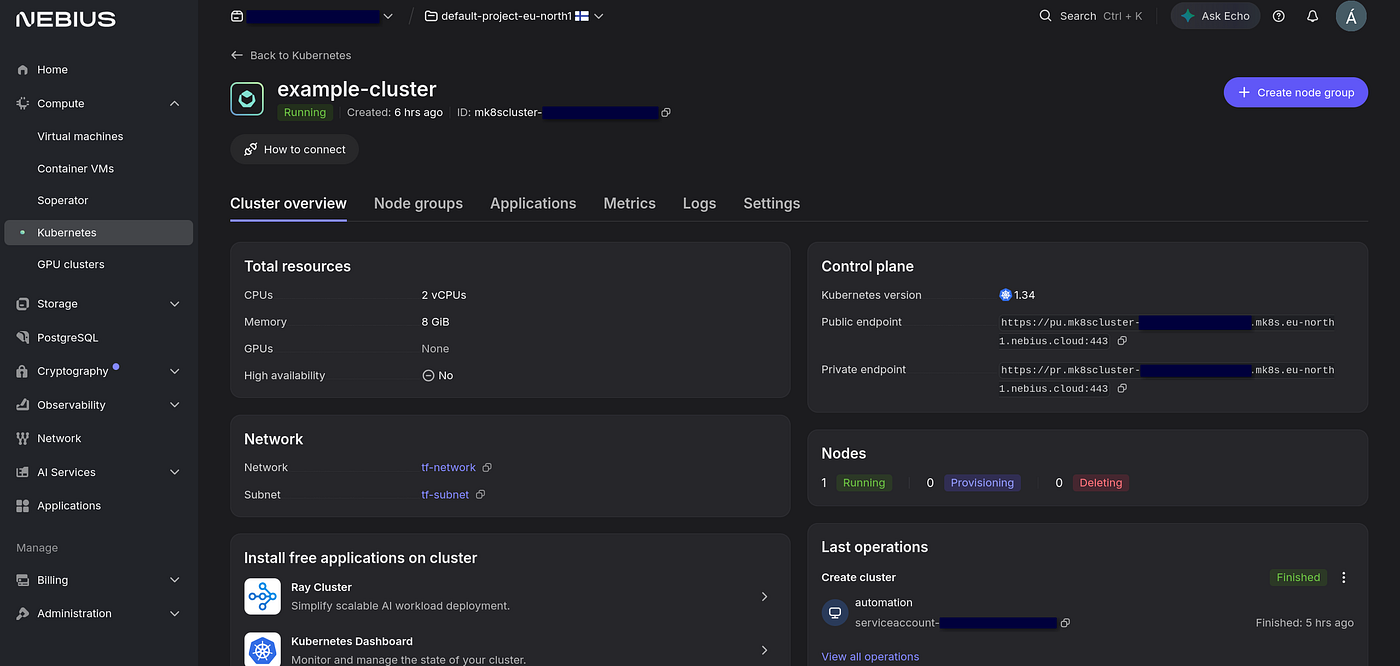Image resolution: width=1400 pixels, height=666 pixels.
Task: Click the Provisioning nodes status badge
Action: point(982,483)
